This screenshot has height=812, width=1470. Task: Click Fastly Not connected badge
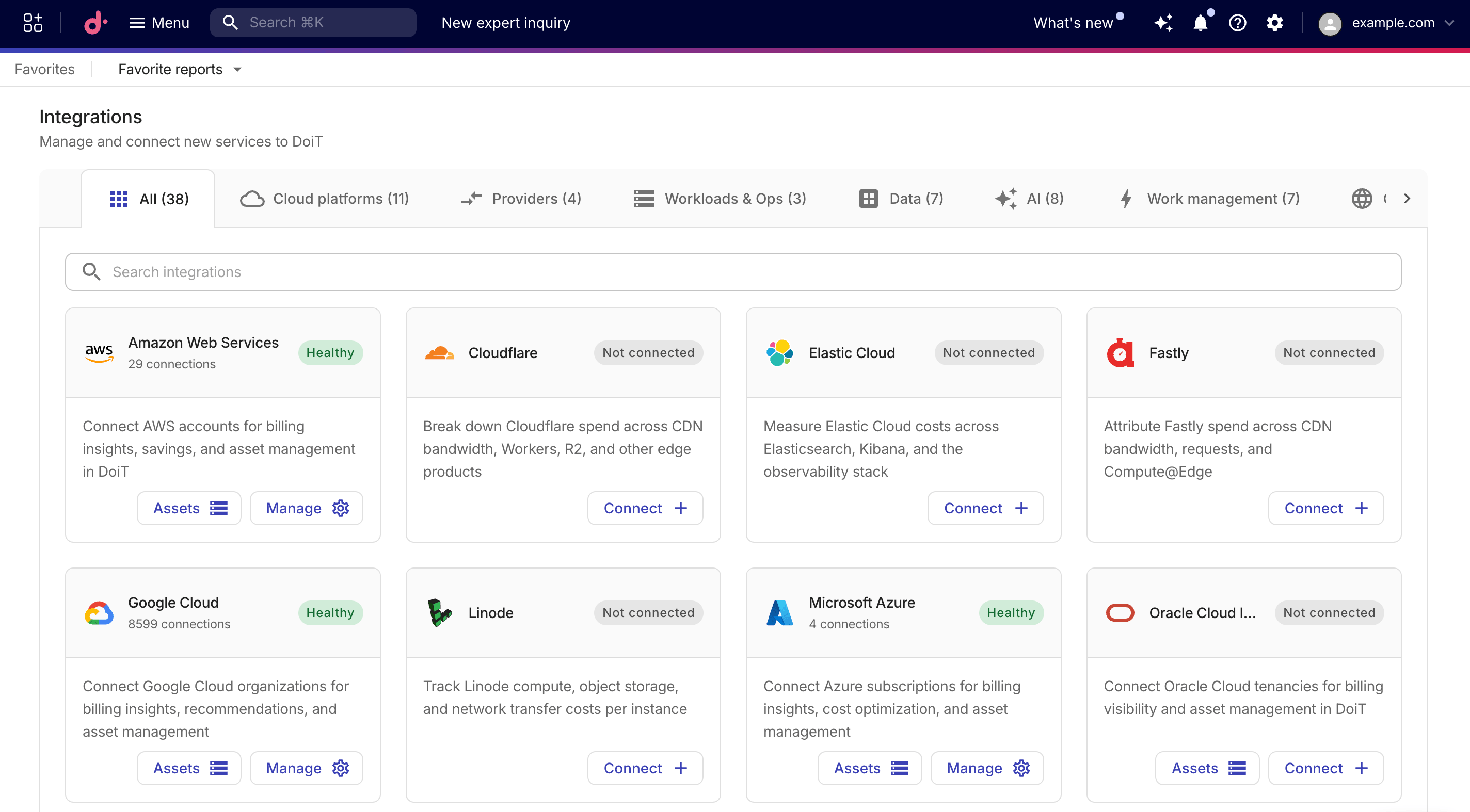[x=1329, y=353]
